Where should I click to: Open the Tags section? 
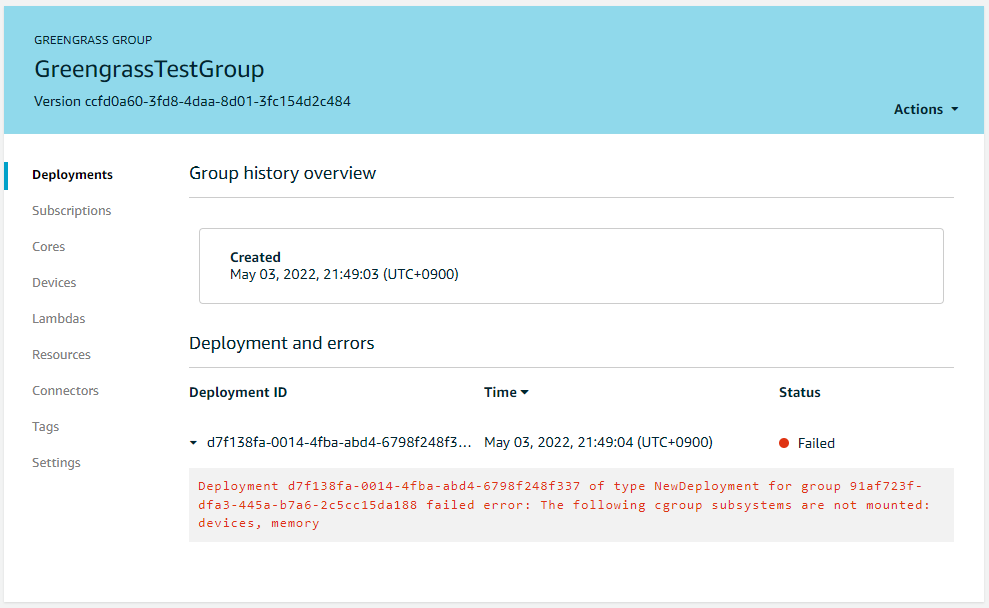(x=45, y=426)
